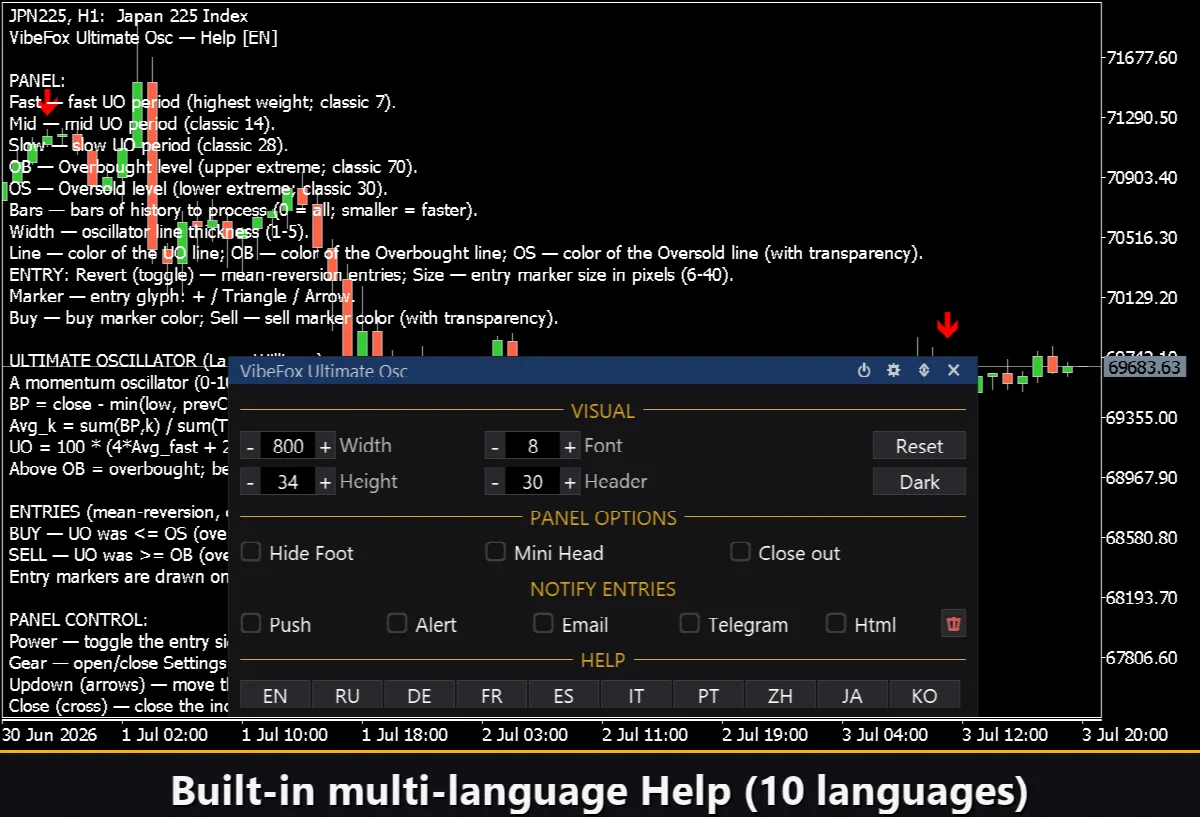1200x817 pixels.
Task: Tick the Close out checkbox
Action: (740, 552)
